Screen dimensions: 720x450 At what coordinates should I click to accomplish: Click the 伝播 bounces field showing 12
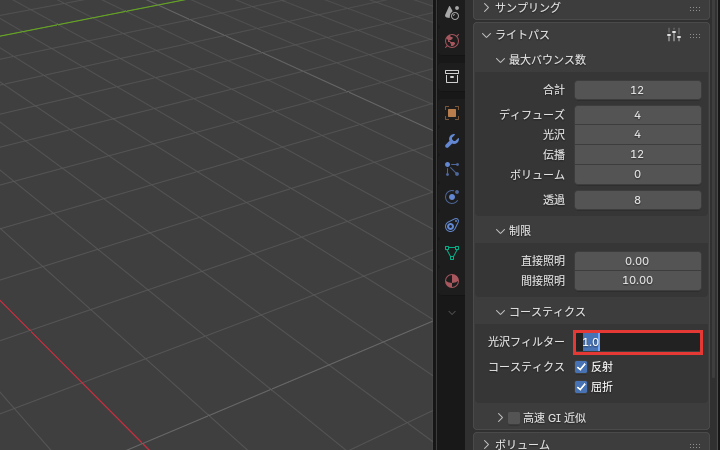[637, 154]
